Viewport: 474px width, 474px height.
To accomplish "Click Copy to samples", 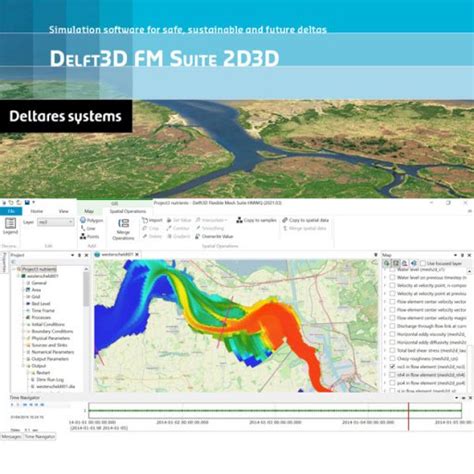I will (256, 220).
